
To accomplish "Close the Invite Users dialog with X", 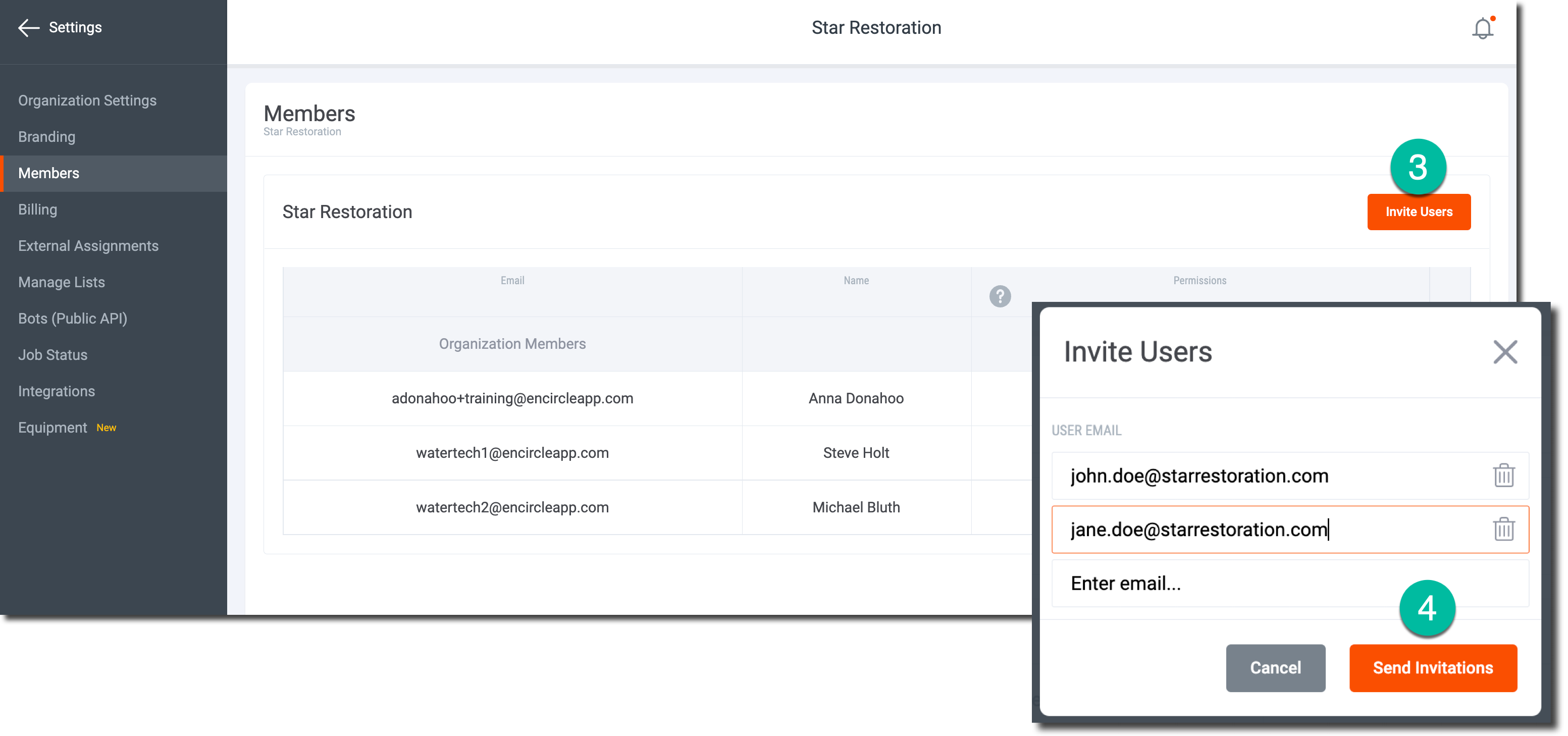I will (x=1505, y=352).
